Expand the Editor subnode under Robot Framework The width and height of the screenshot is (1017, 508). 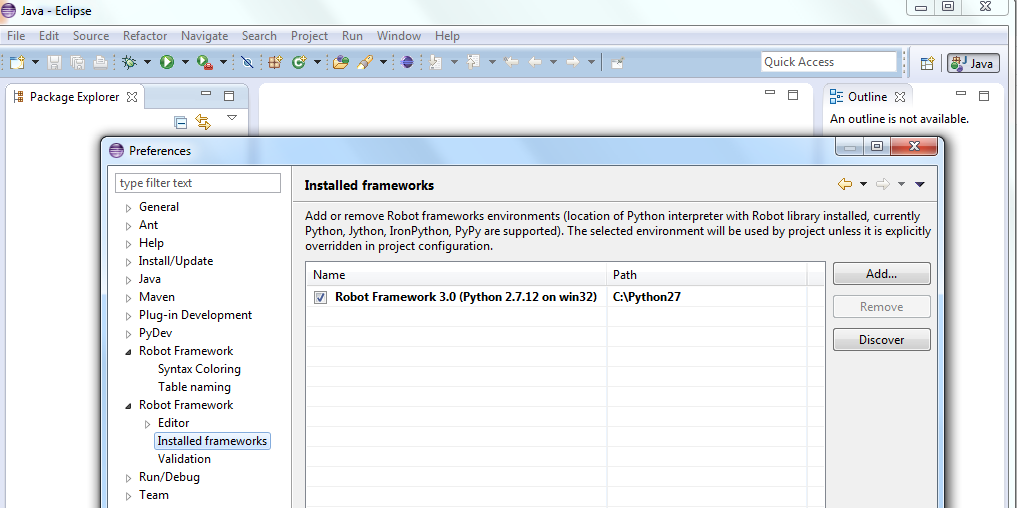[x=147, y=424]
